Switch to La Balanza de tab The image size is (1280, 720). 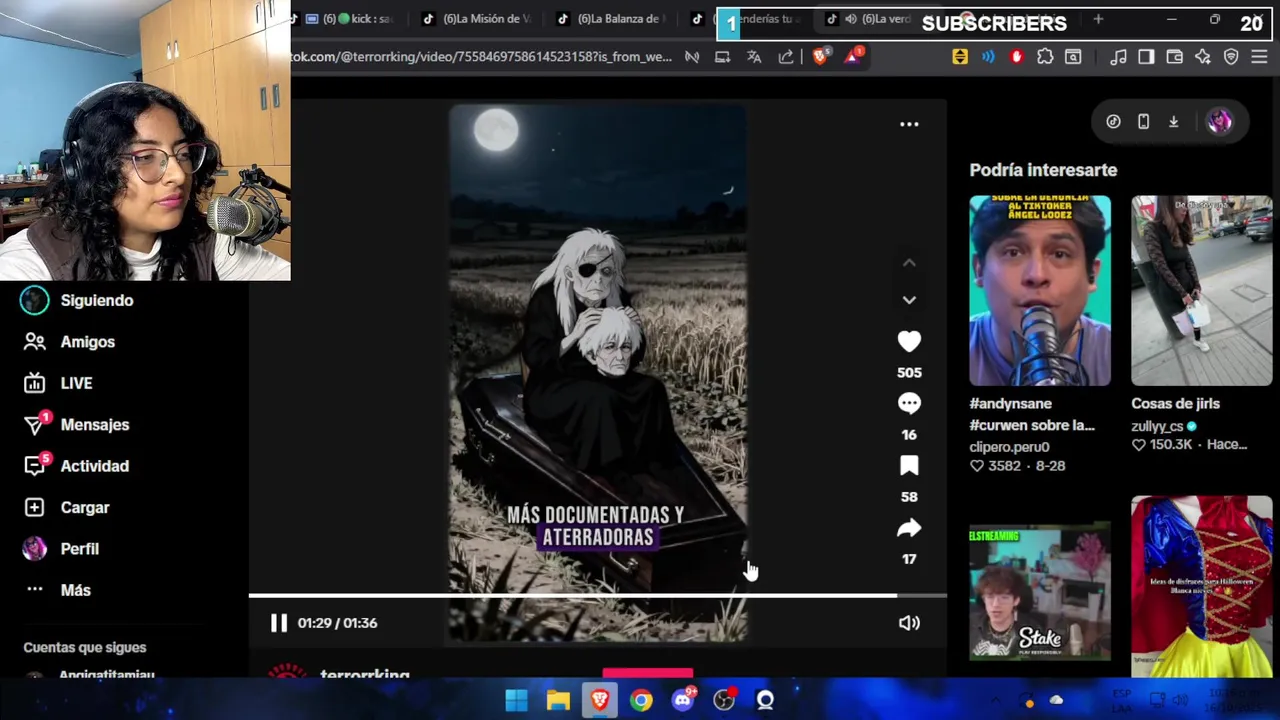click(x=610, y=19)
